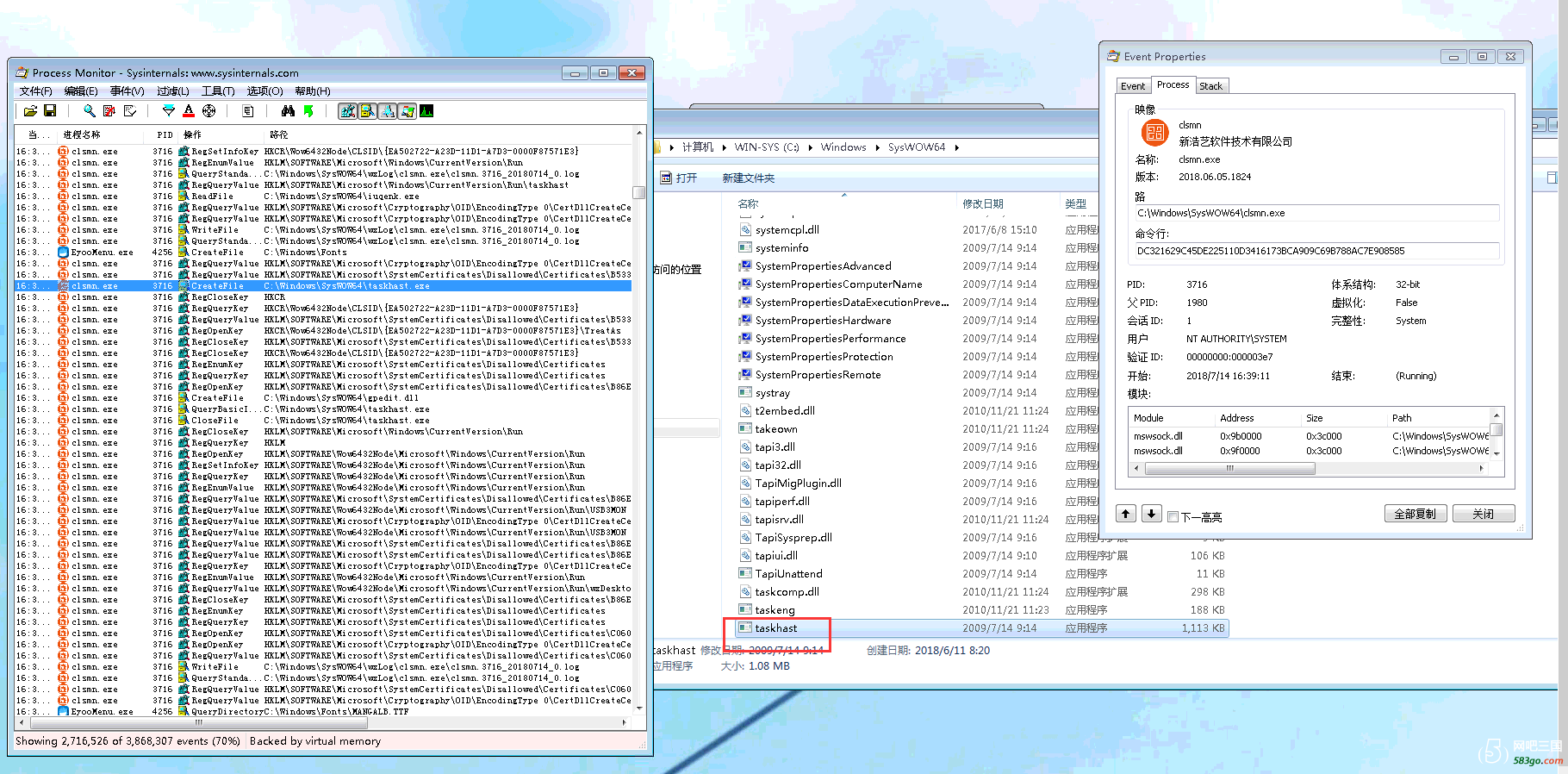
Task: Click the 打开 icon in Explorer toolbar
Action: point(666,178)
